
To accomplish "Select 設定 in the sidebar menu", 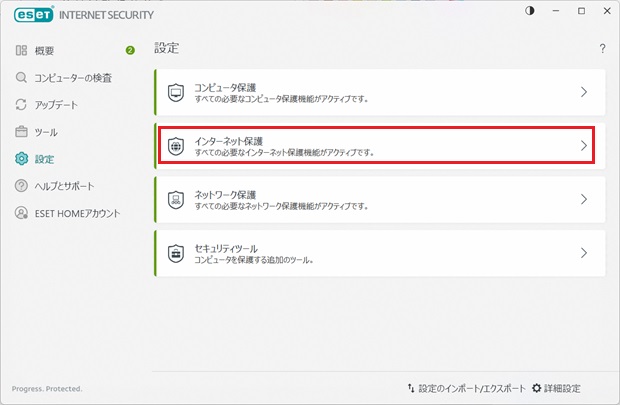I will [x=44, y=159].
